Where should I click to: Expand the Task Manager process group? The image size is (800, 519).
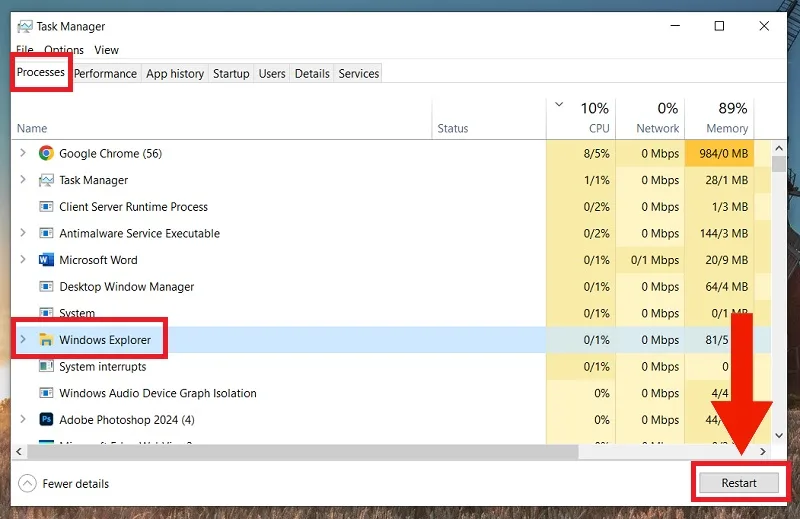[23, 179]
